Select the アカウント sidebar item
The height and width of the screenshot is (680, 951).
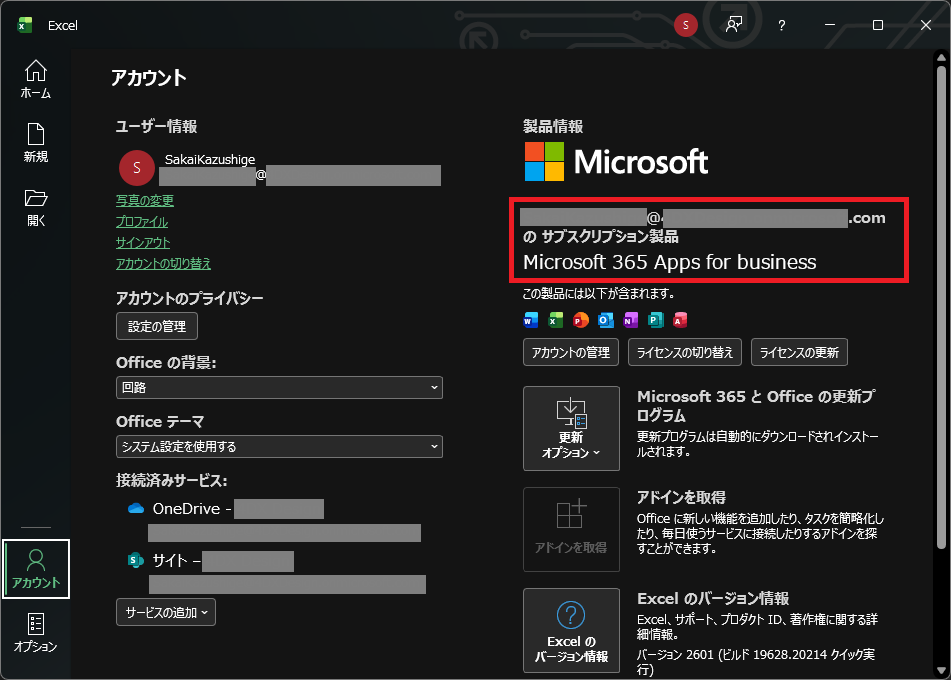[36, 568]
